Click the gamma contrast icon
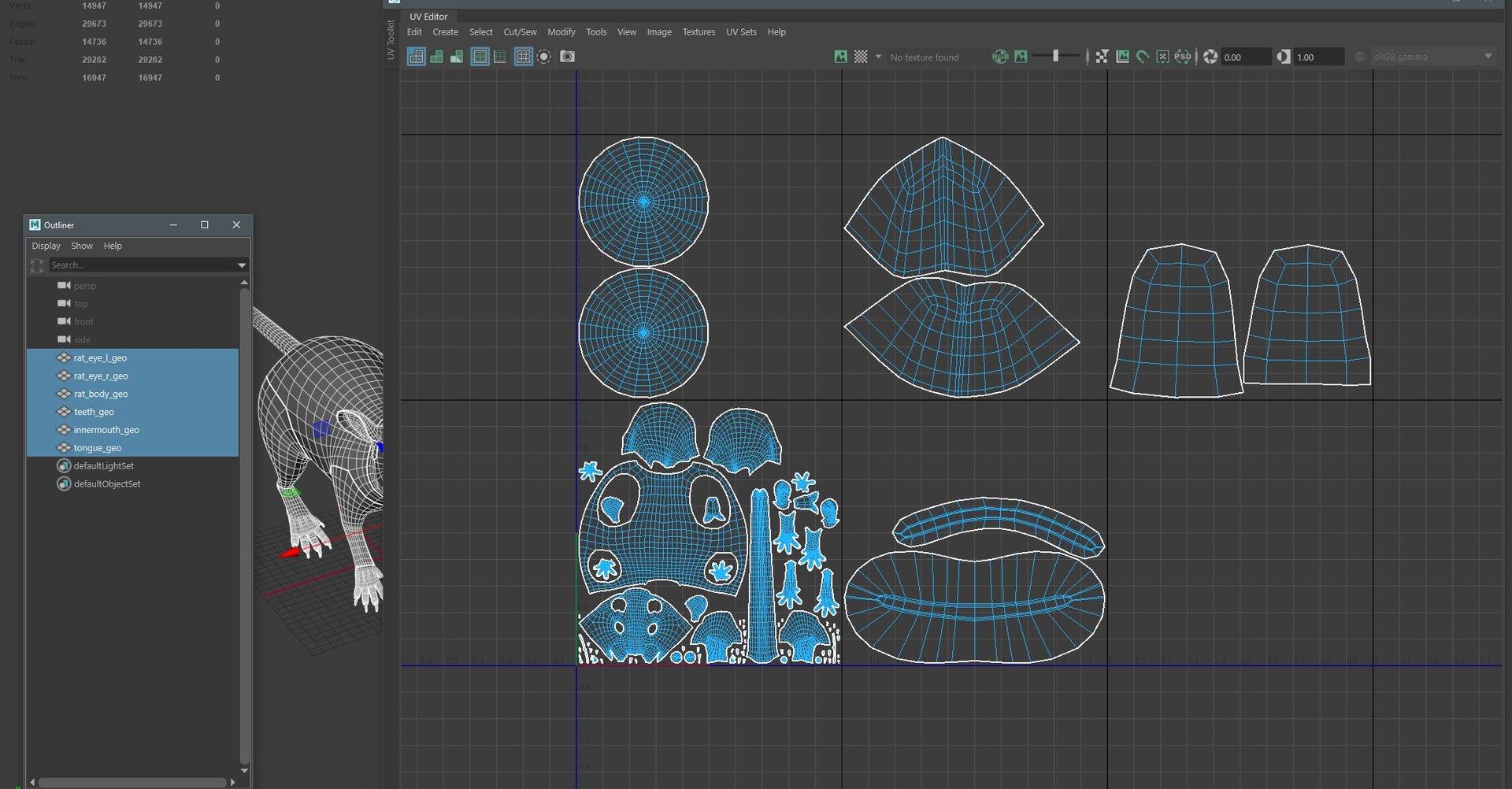This screenshot has width=1512, height=789. [1283, 57]
